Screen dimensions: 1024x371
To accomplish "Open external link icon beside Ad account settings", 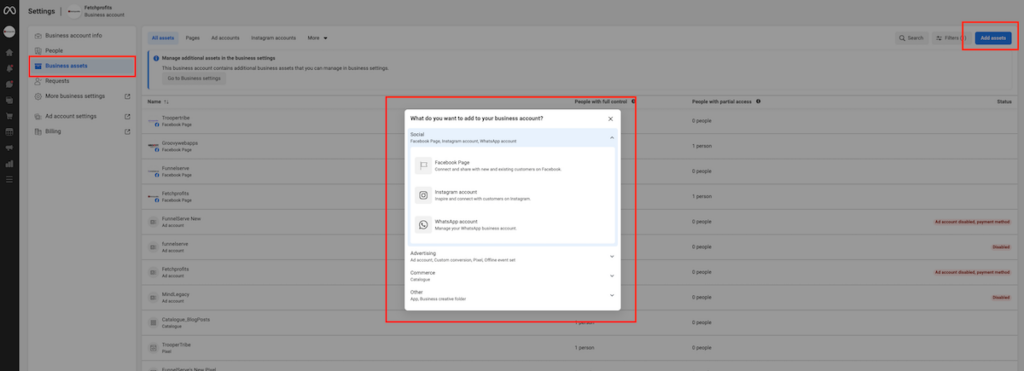I will [127, 116].
